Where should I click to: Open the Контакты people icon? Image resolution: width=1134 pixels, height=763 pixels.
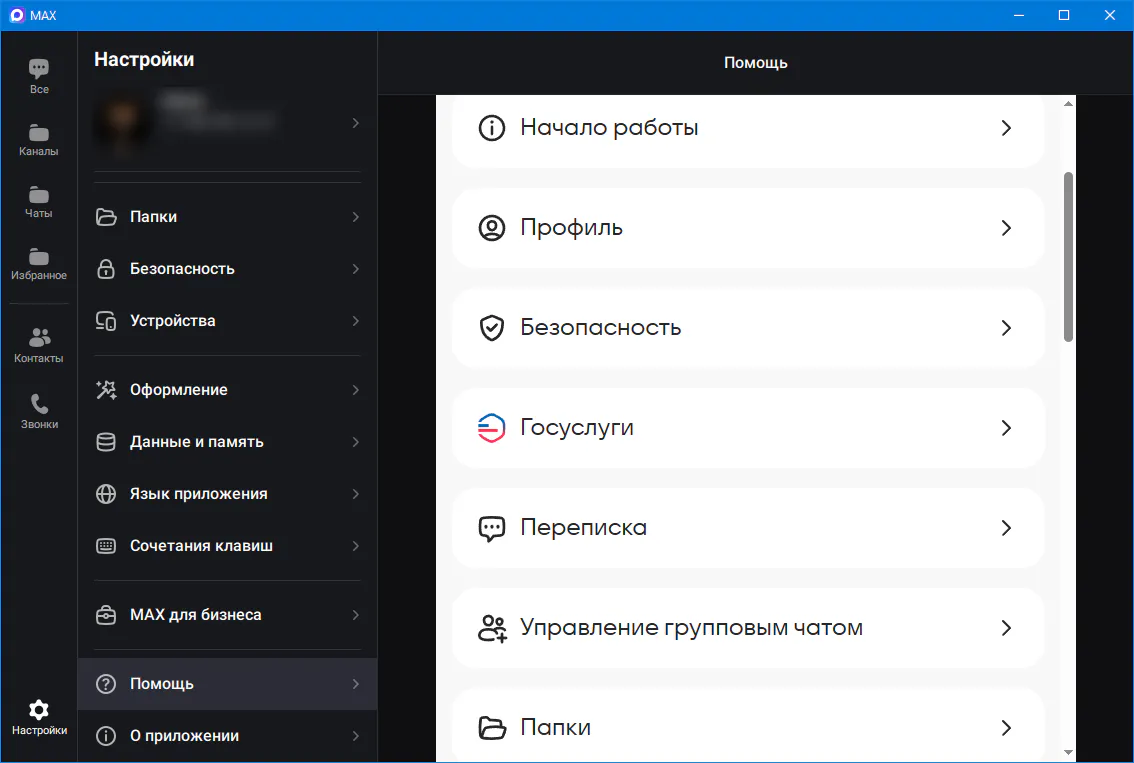pos(39,337)
